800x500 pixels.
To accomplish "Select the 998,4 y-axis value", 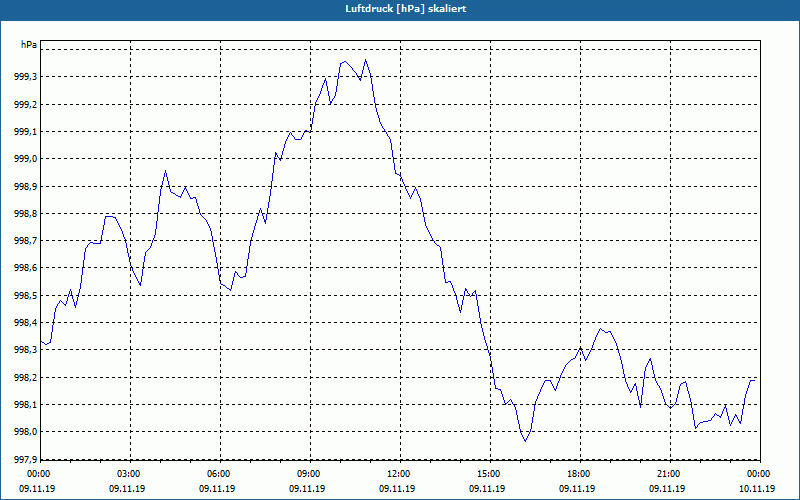I will (27, 323).
